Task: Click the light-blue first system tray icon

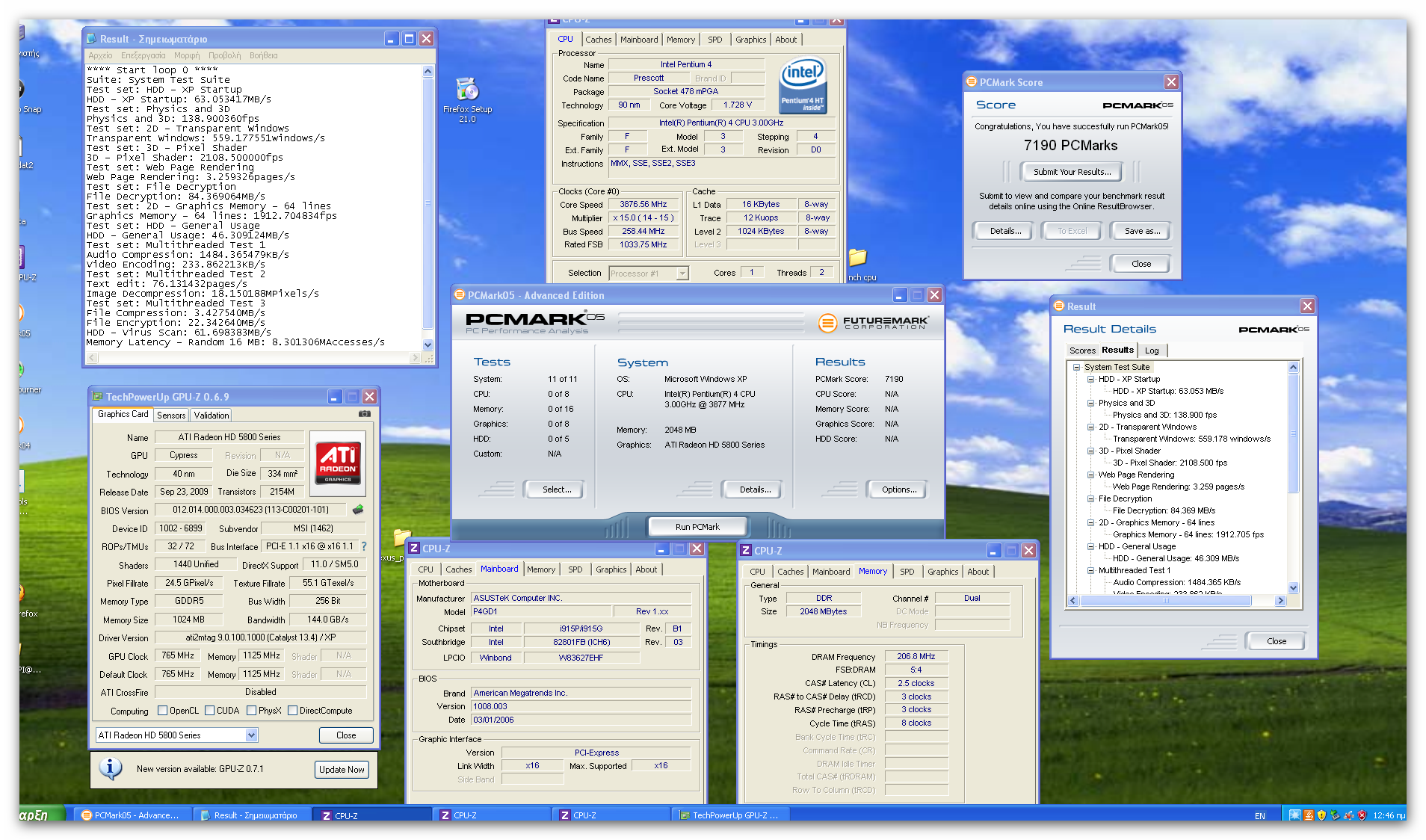Action: [x=1294, y=815]
